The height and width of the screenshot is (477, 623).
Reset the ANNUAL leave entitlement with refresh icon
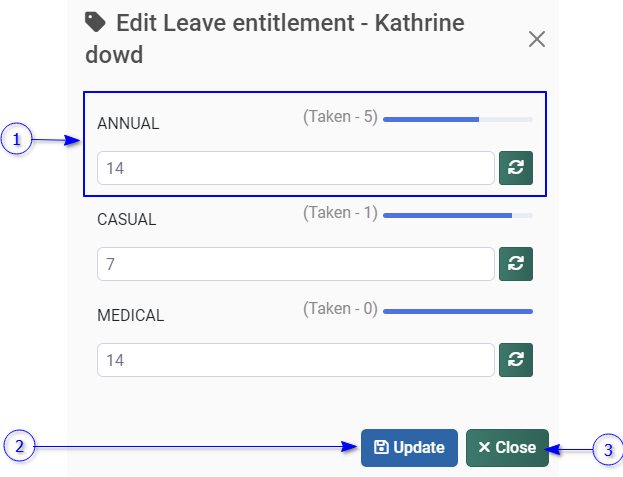pyautogui.click(x=516, y=168)
